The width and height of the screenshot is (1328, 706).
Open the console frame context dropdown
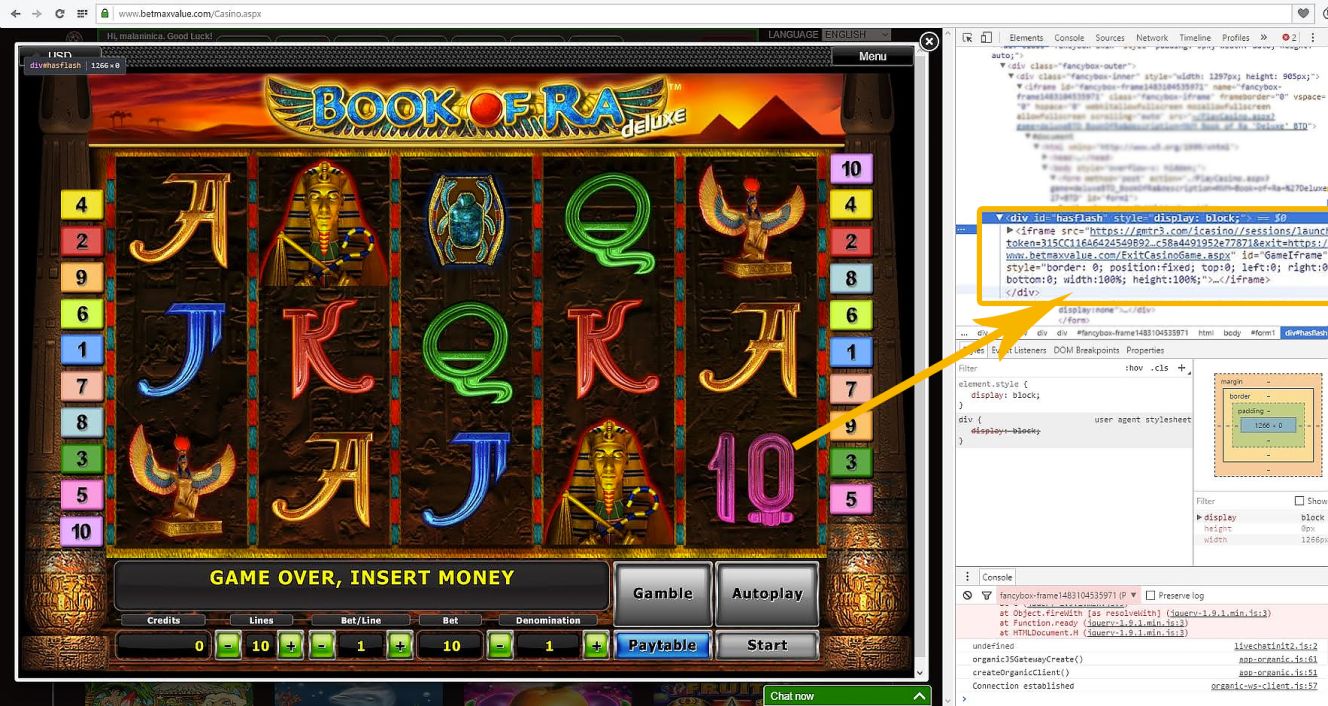click(x=1067, y=595)
